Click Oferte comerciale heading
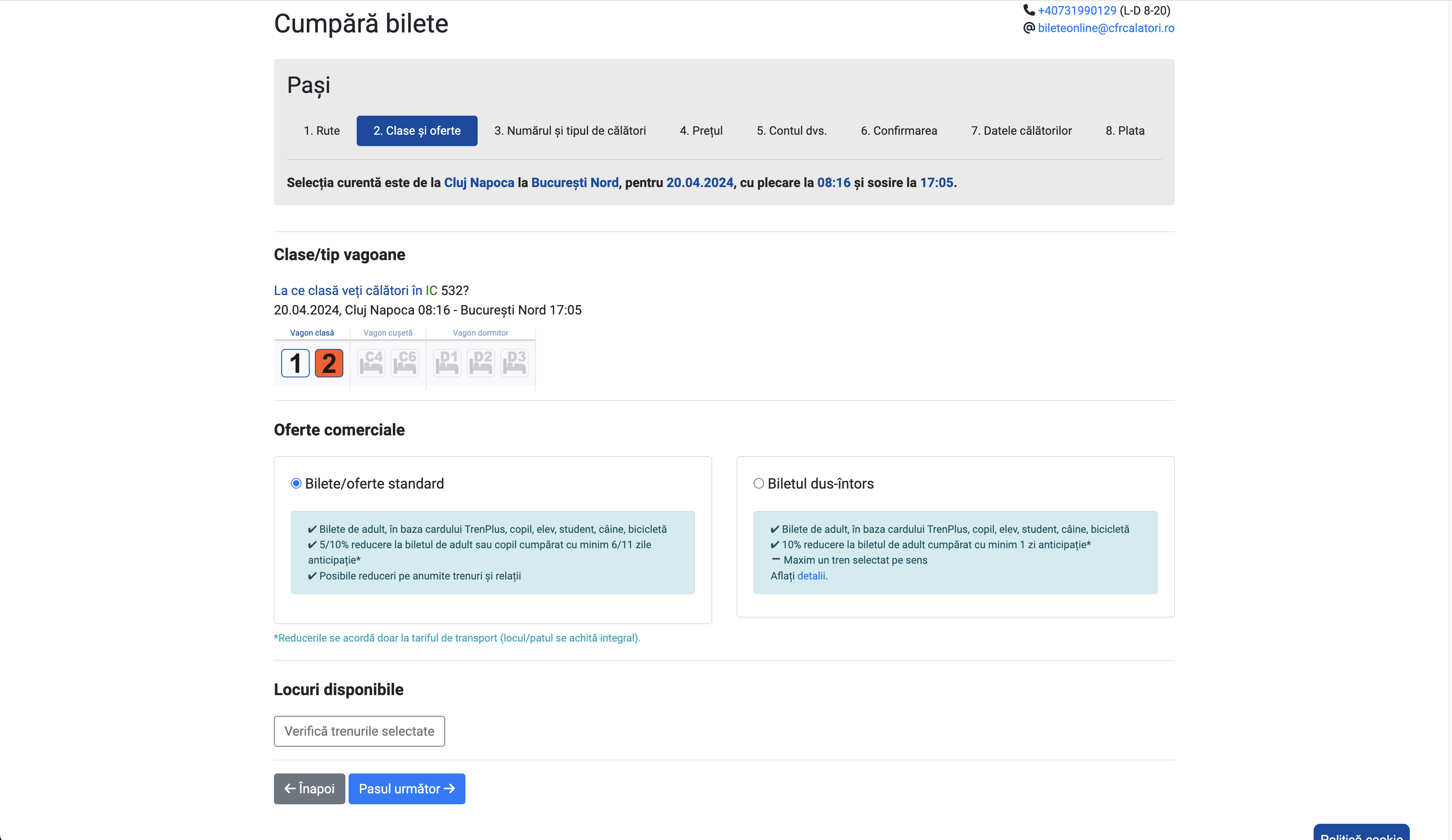The height and width of the screenshot is (840, 1452). [x=339, y=430]
